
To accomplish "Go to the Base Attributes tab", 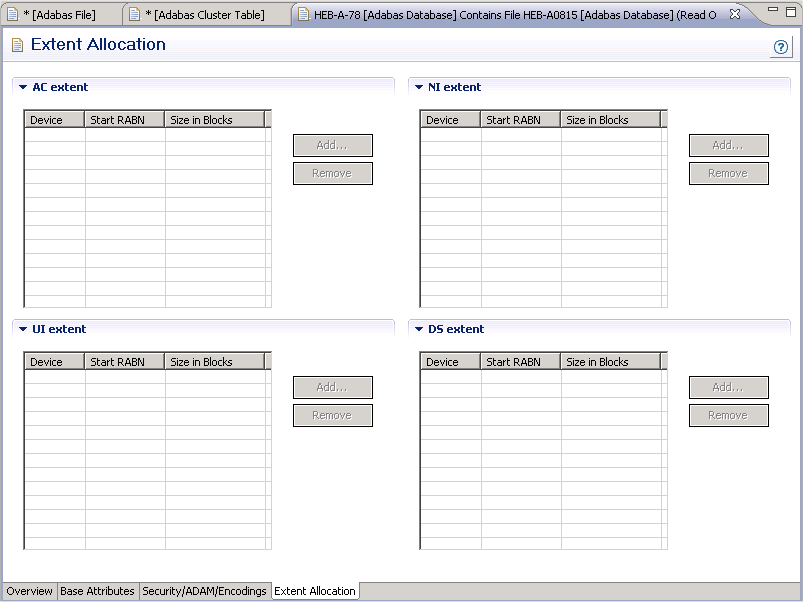I will pyautogui.click(x=97, y=591).
